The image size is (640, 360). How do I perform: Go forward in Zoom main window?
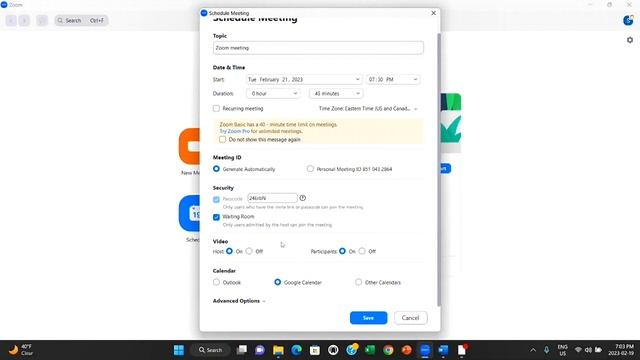(24, 20)
